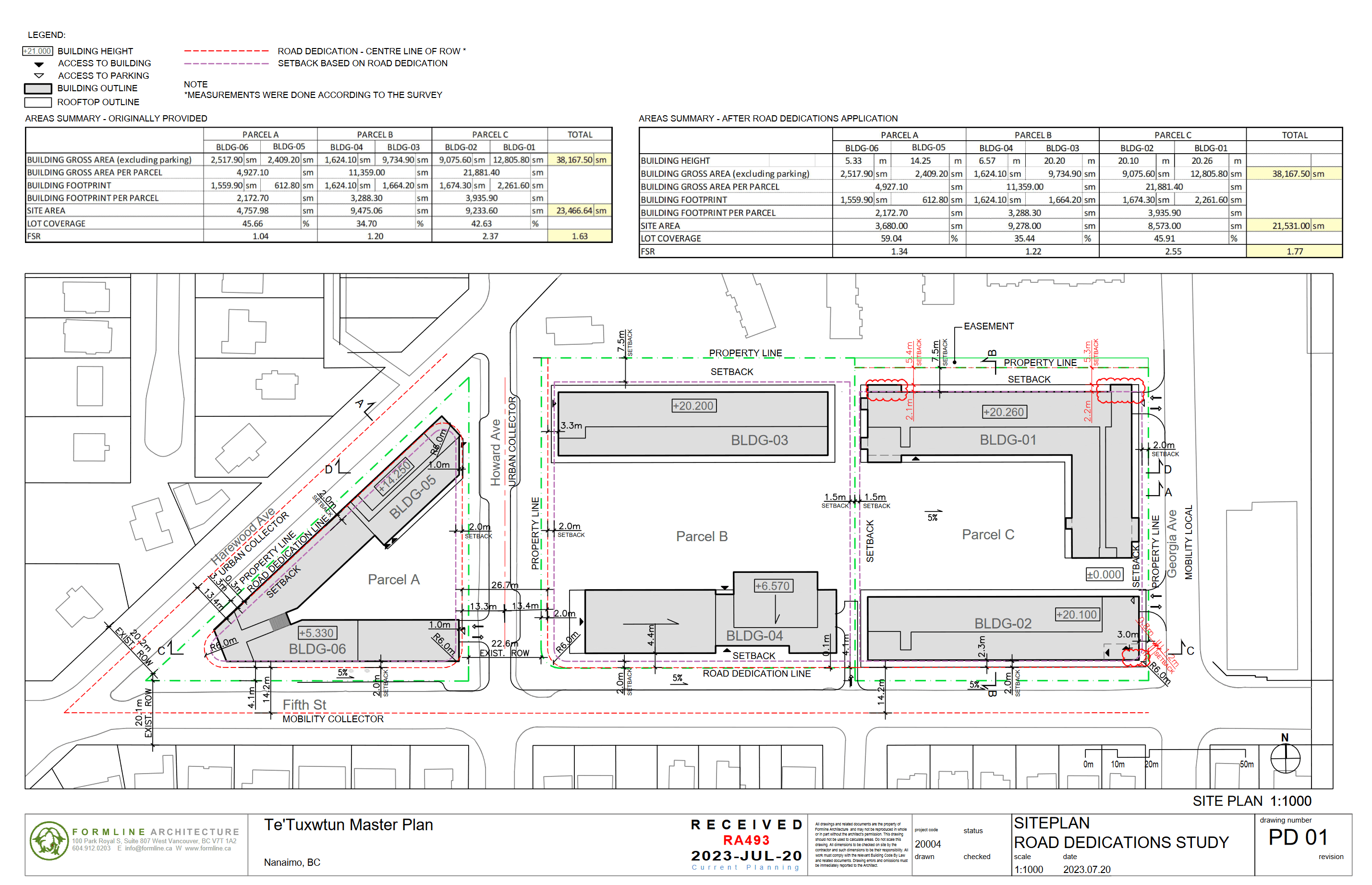Viewport: 1372px width, 885px height.
Task: Click the 'ROAD DEDICATION LINE' label below BLDG-04
Action: pyautogui.click(x=757, y=674)
